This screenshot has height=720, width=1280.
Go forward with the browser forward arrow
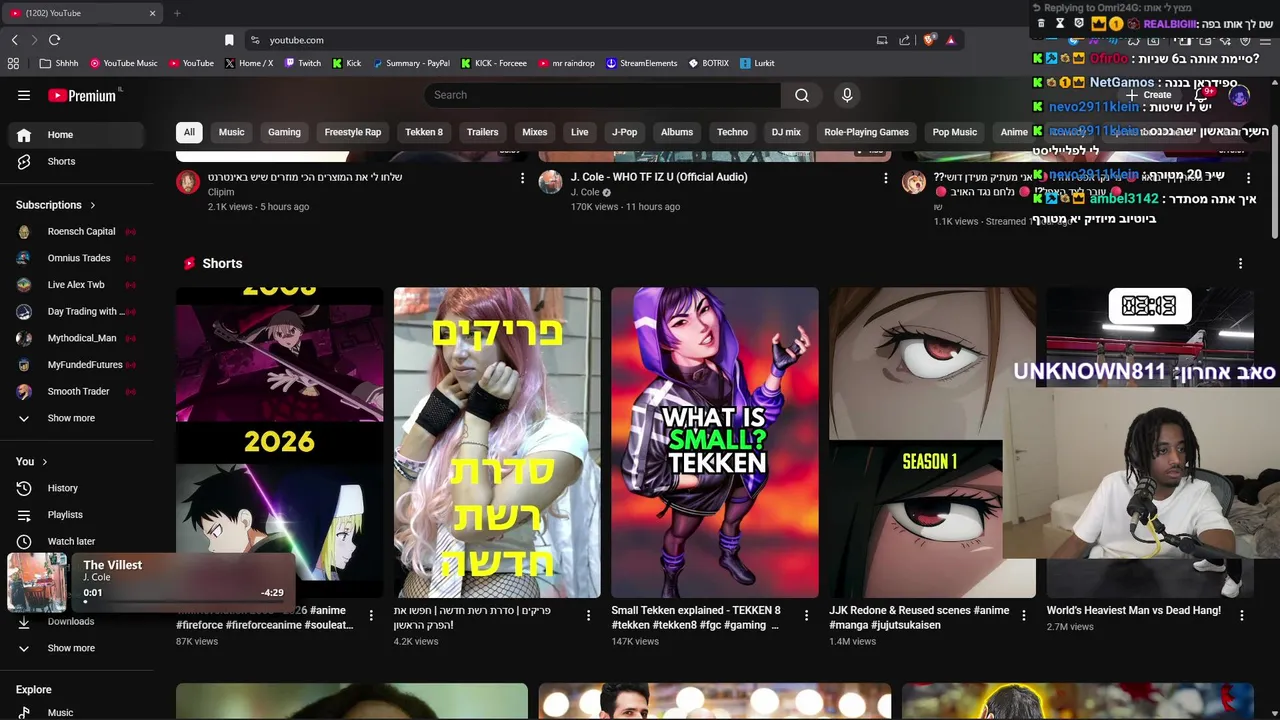34,40
